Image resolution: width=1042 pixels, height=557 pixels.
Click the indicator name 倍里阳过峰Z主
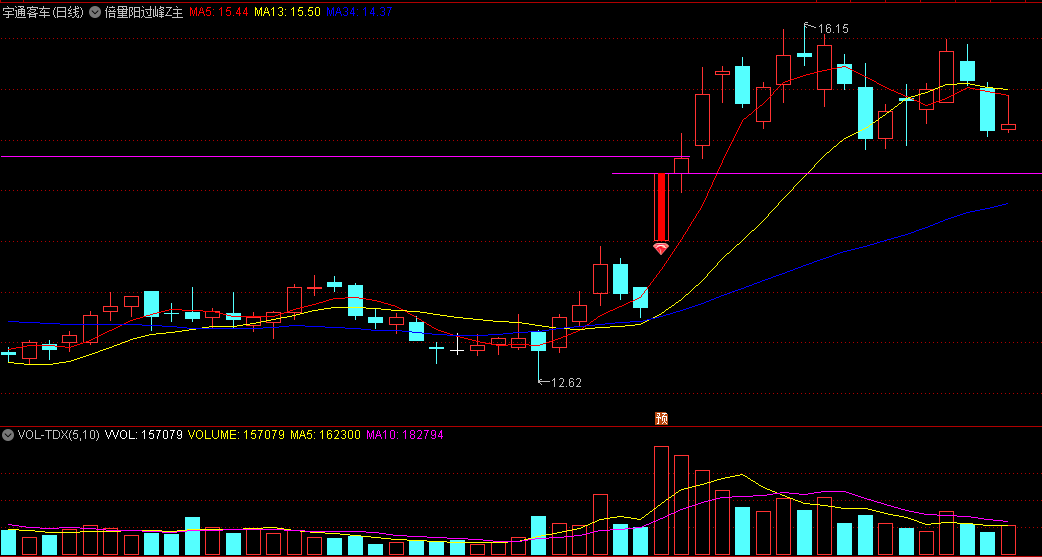pos(144,13)
